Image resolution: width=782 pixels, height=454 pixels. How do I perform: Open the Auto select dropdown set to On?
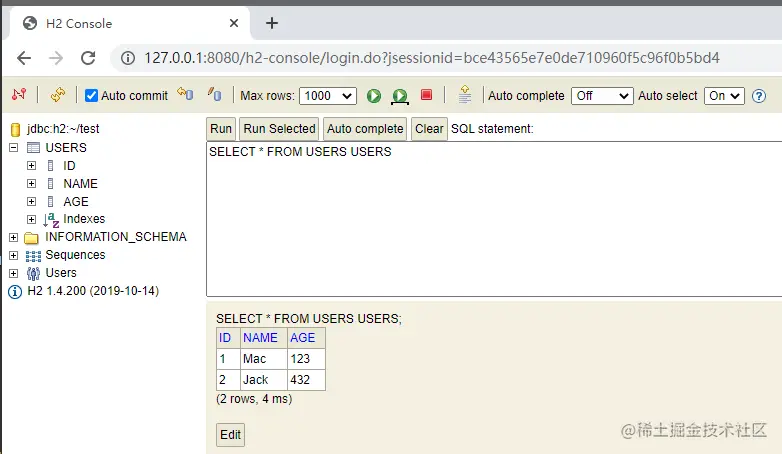[x=724, y=96]
